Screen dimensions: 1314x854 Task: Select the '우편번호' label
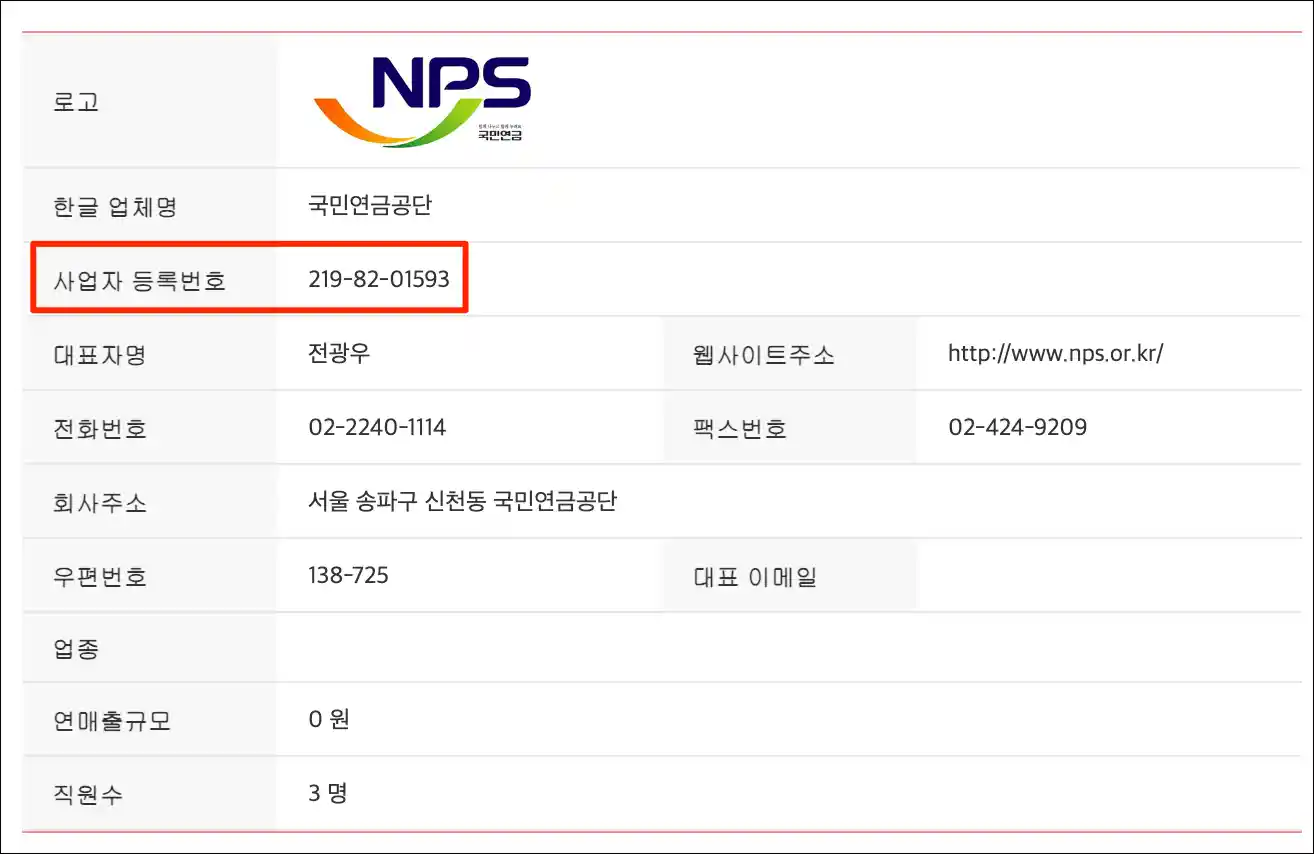pos(100,577)
